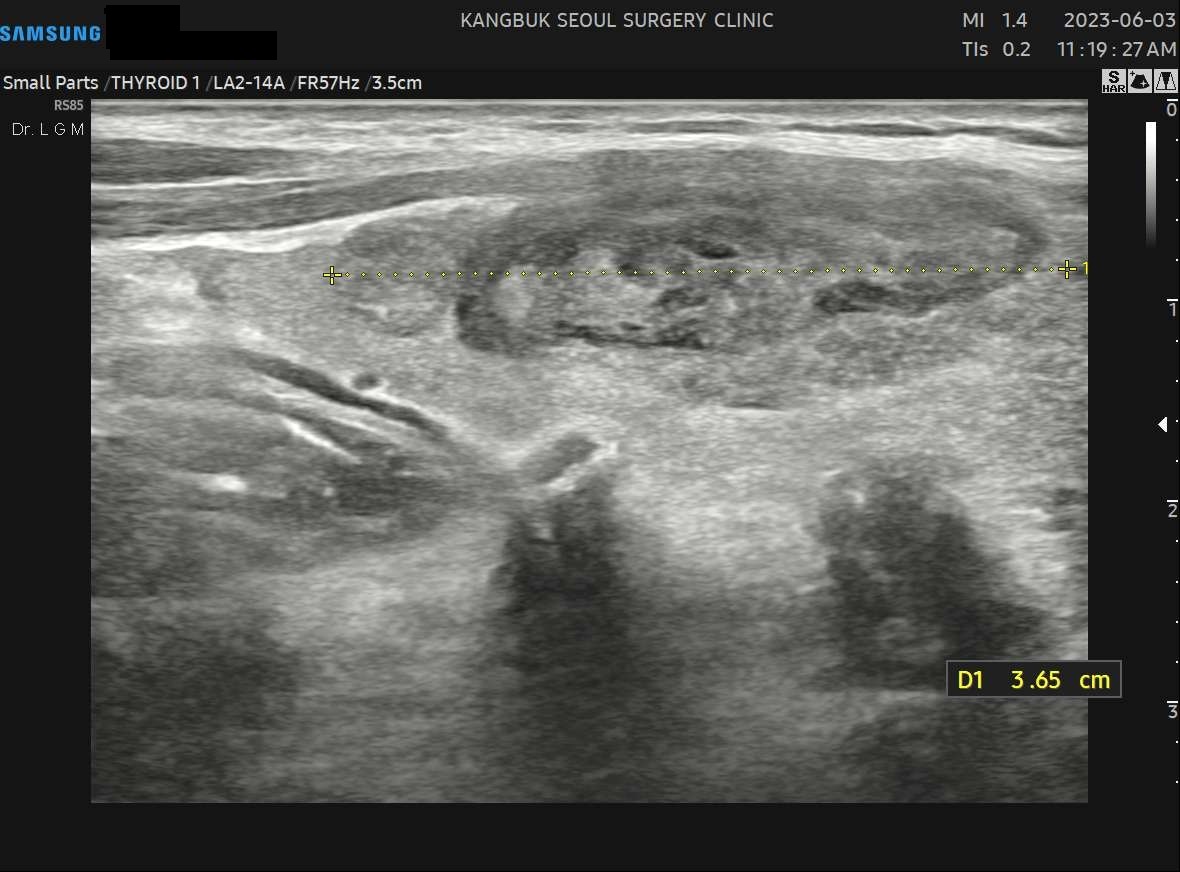Image resolution: width=1180 pixels, height=872 pixels.
Task: Click the TIs 0.2 thermal index readout
Action: click(x=995, y=49)
